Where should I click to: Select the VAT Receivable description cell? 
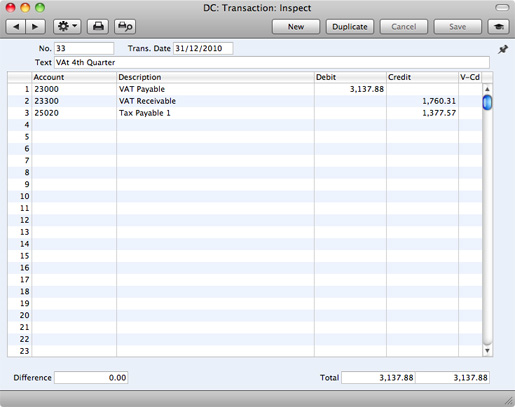(215, 101)
